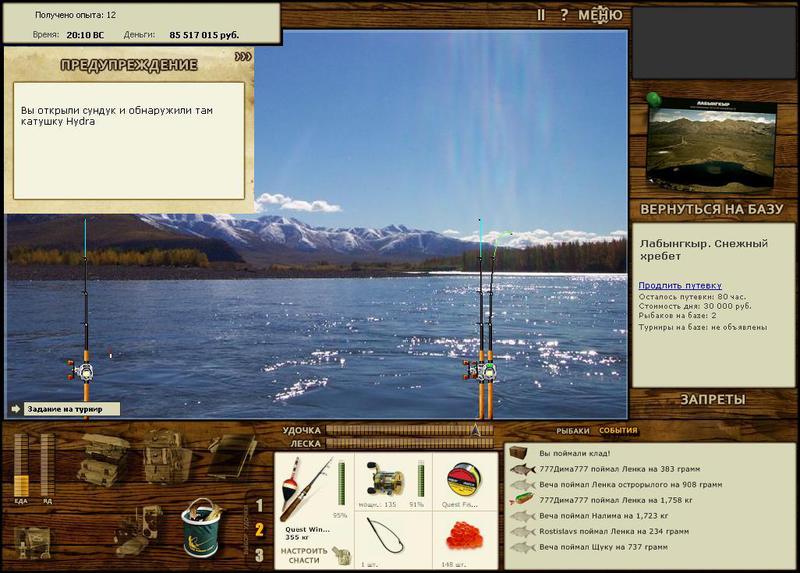Image resolution: width=800 pixels, height=573 pixels.
Task: Click the dark empty panel beside МЕНЮ
Action: [x=713, y=43]
